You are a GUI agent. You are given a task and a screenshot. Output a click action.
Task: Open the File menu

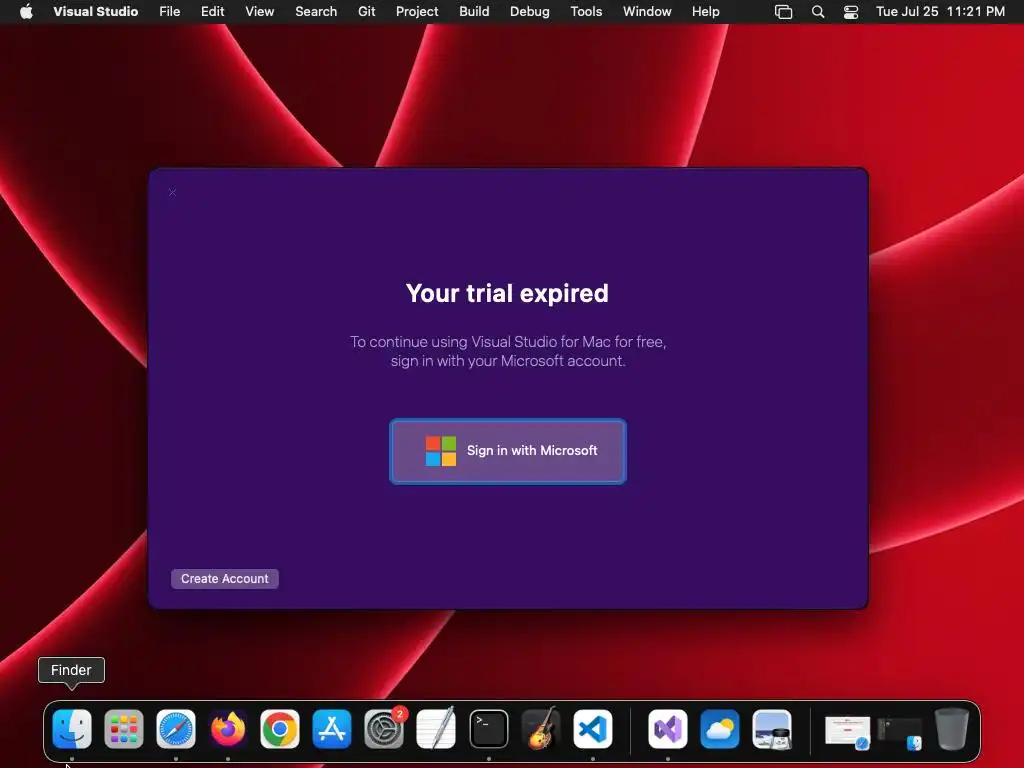point(169,11)
